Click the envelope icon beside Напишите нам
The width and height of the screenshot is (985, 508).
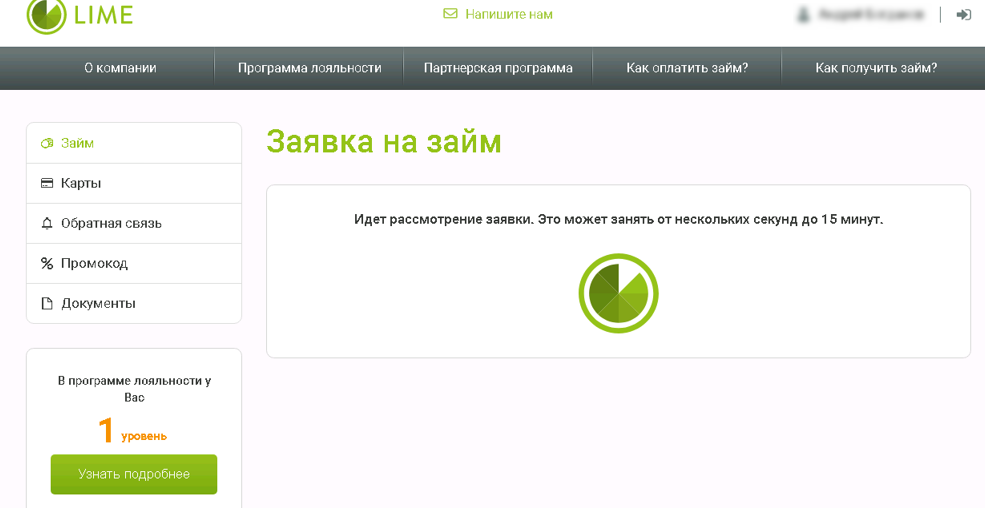[450, 14]
